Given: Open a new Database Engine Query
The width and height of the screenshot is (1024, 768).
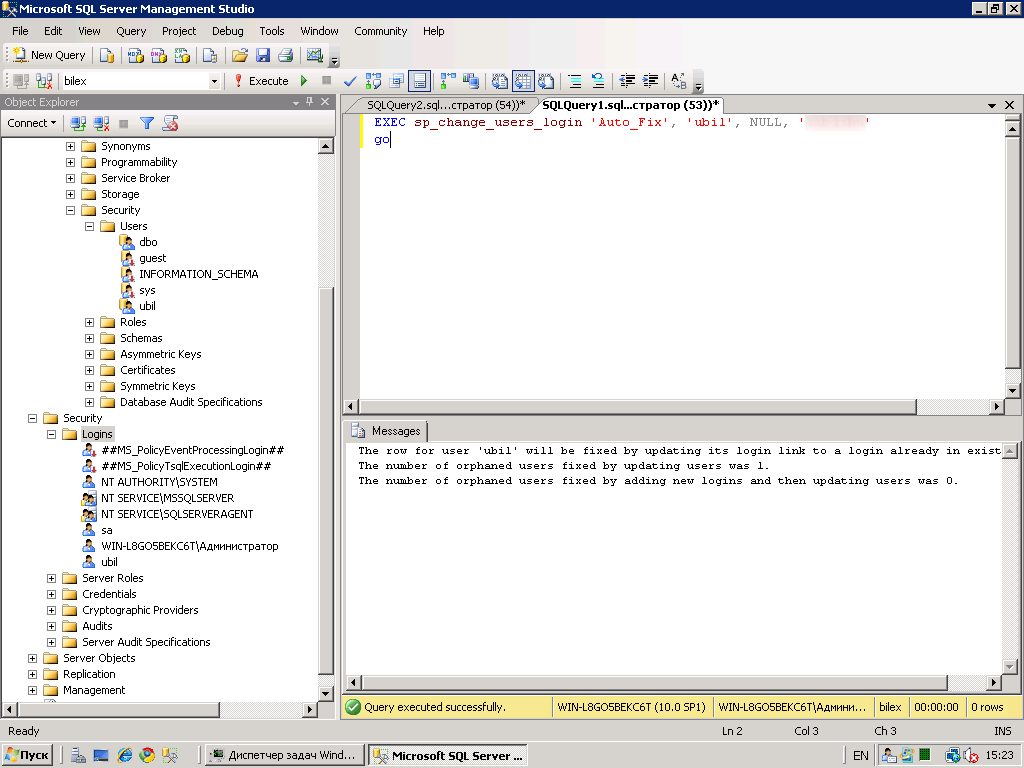Looking at the screenshot, I should point(107,56).
